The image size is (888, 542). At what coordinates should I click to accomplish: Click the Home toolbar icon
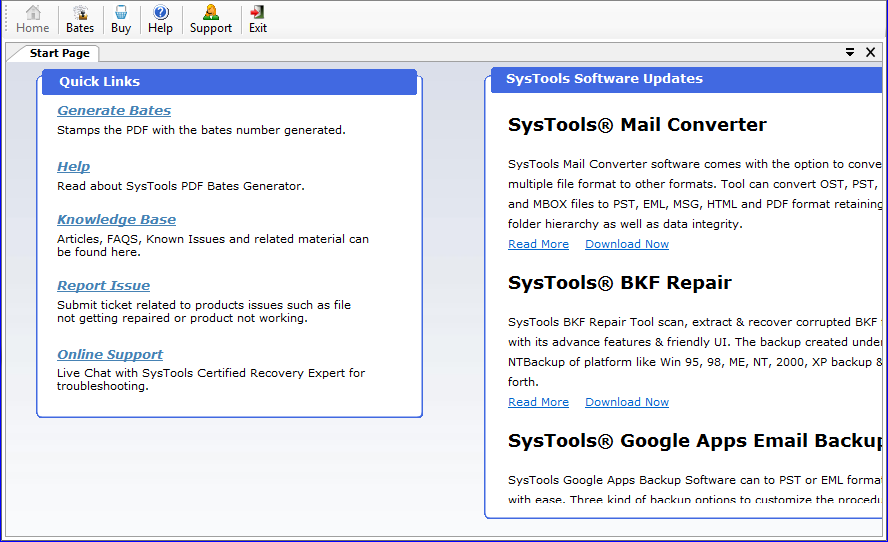[x=33, y=20]
